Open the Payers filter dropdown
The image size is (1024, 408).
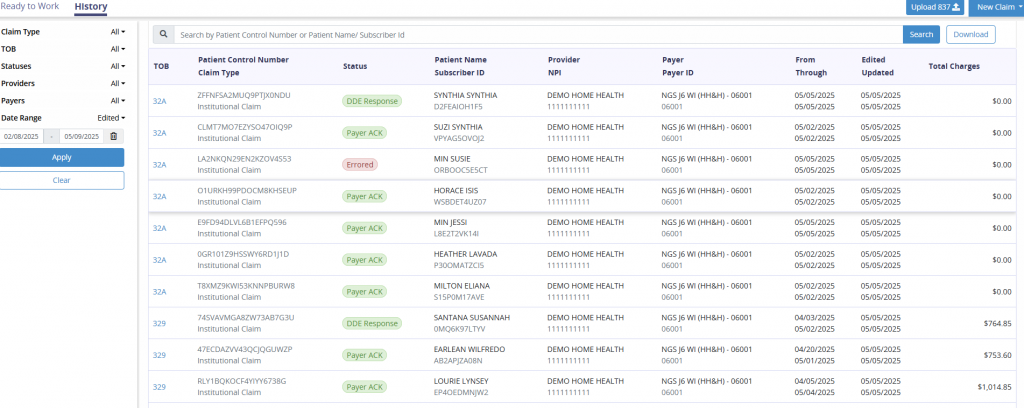[x=118, y=101]
